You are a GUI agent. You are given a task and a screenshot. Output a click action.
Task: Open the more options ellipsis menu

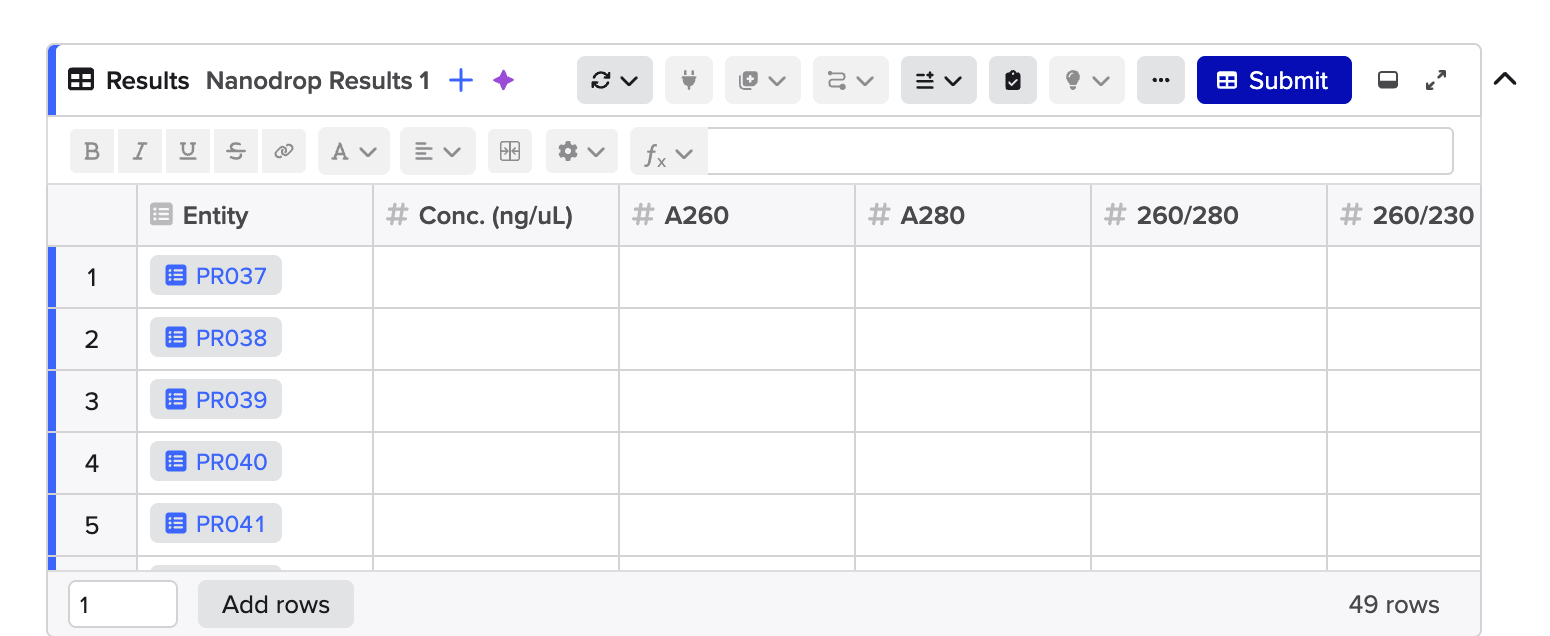1160,80
